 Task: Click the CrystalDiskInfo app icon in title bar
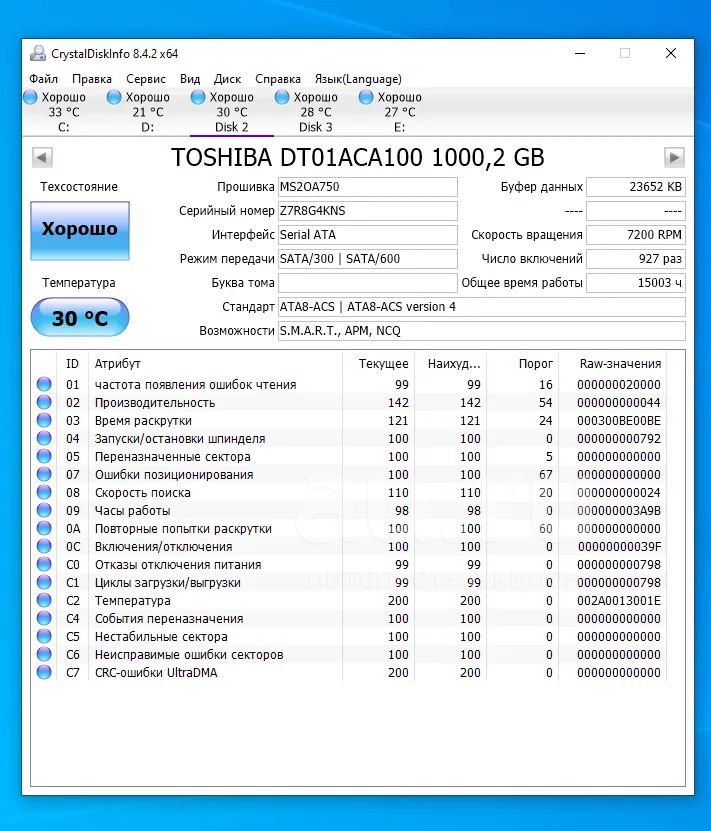[38, 54]
